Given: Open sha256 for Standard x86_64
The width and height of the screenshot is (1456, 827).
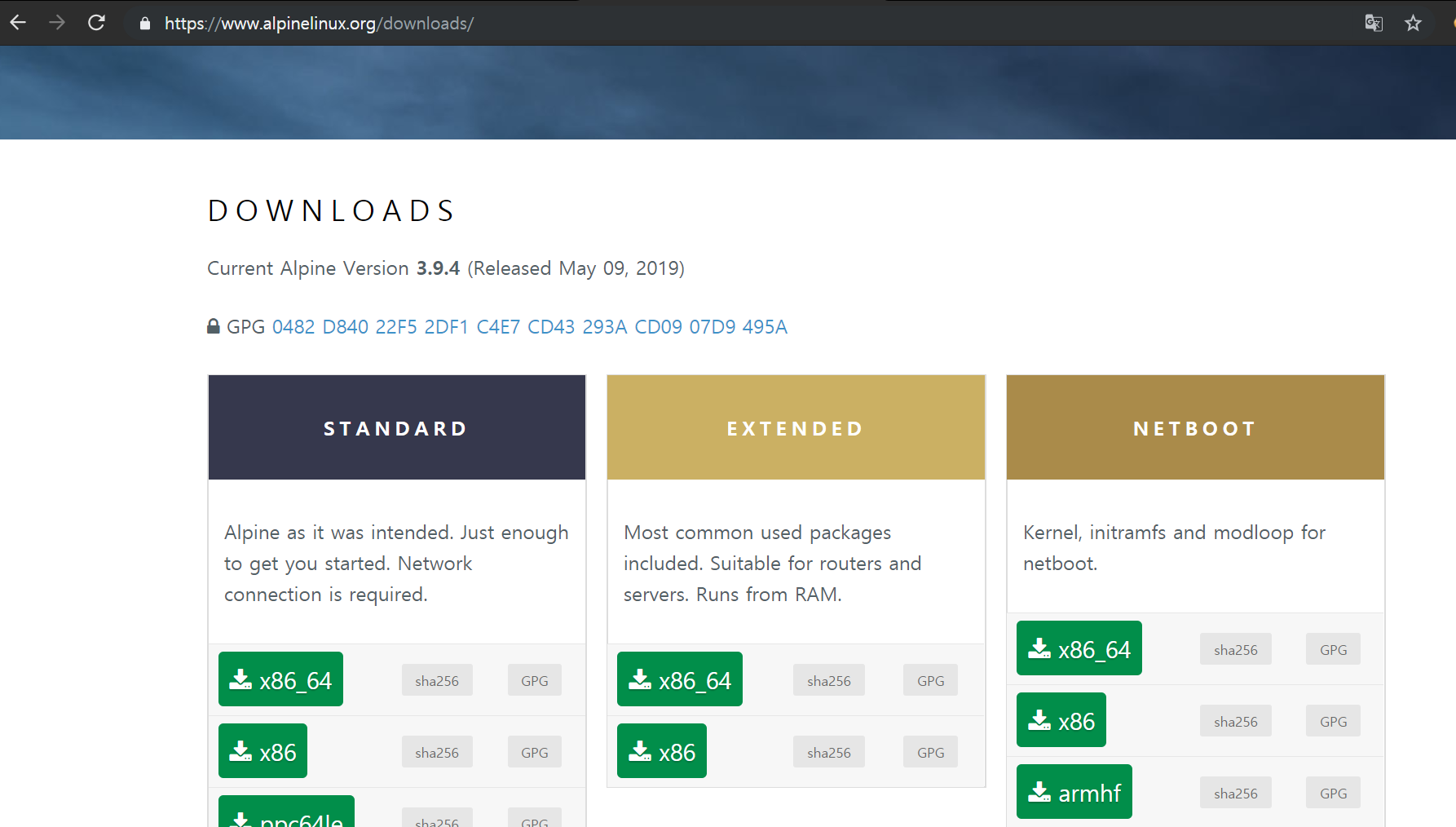Looking at the screenshot, I should [437, 680].
